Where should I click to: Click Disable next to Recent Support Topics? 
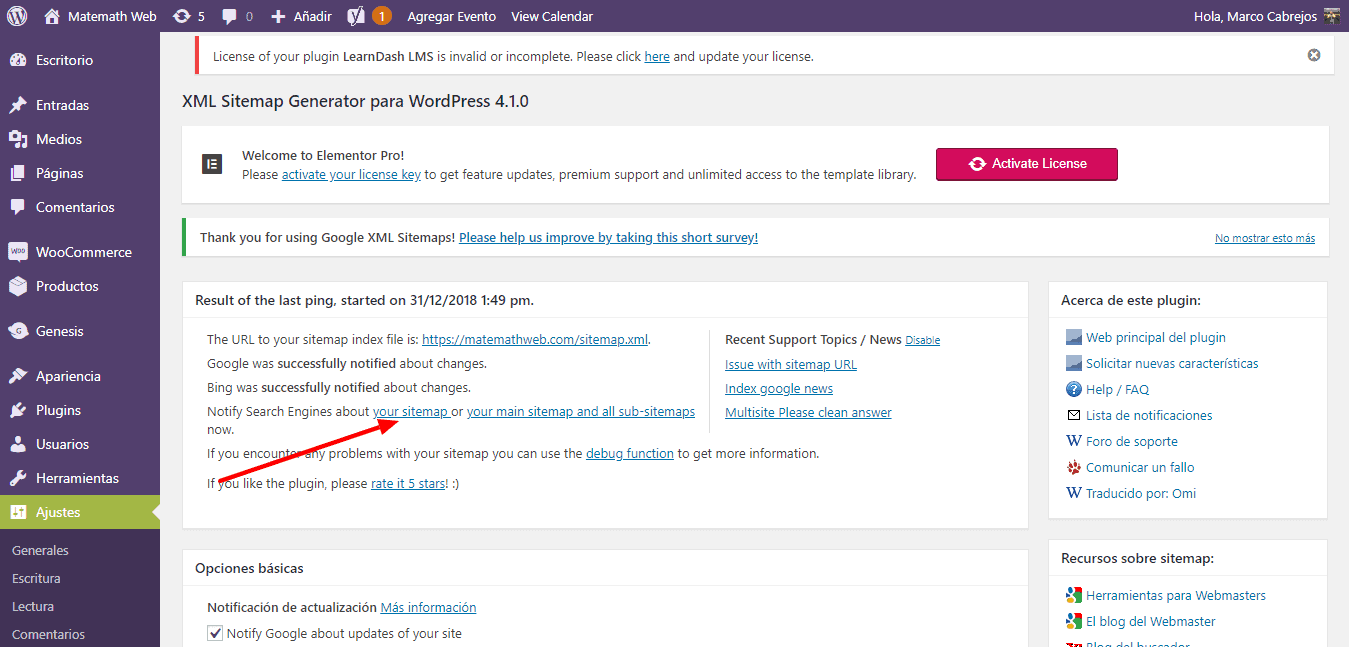click(923, 340)
